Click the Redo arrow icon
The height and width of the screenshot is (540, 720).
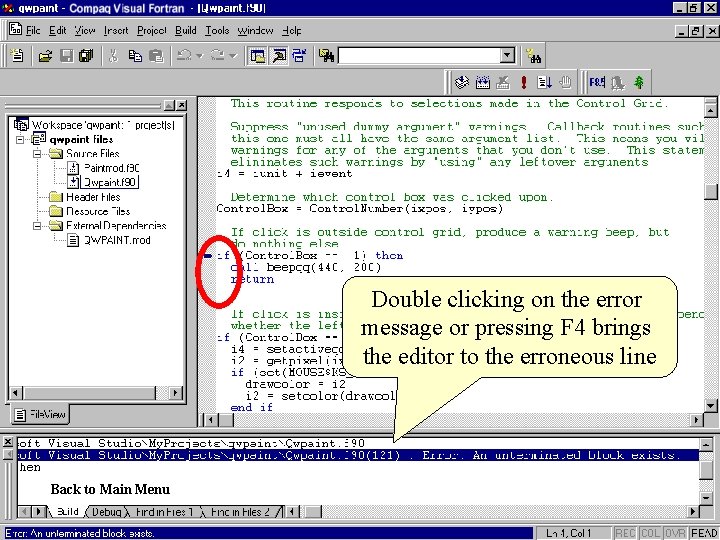(x=217, y=56)
